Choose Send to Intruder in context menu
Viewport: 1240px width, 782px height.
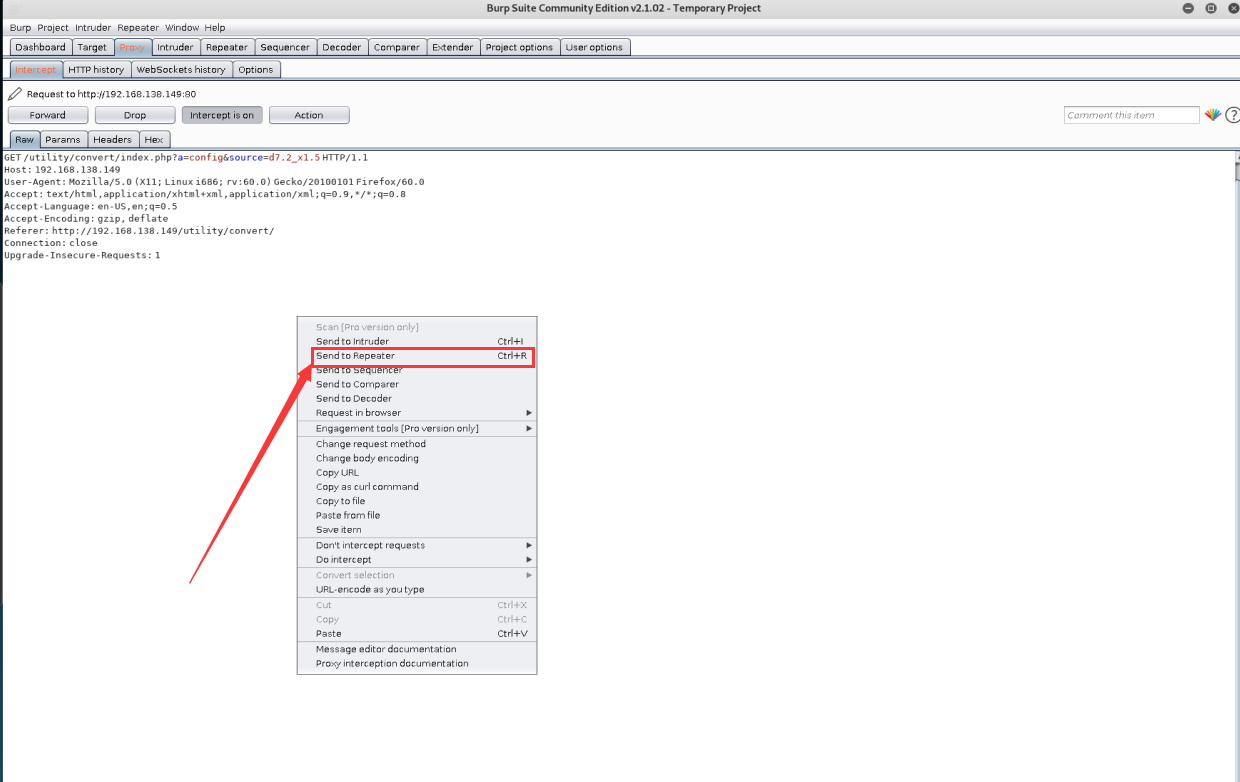pyautogui.click(x=417, y=342)
